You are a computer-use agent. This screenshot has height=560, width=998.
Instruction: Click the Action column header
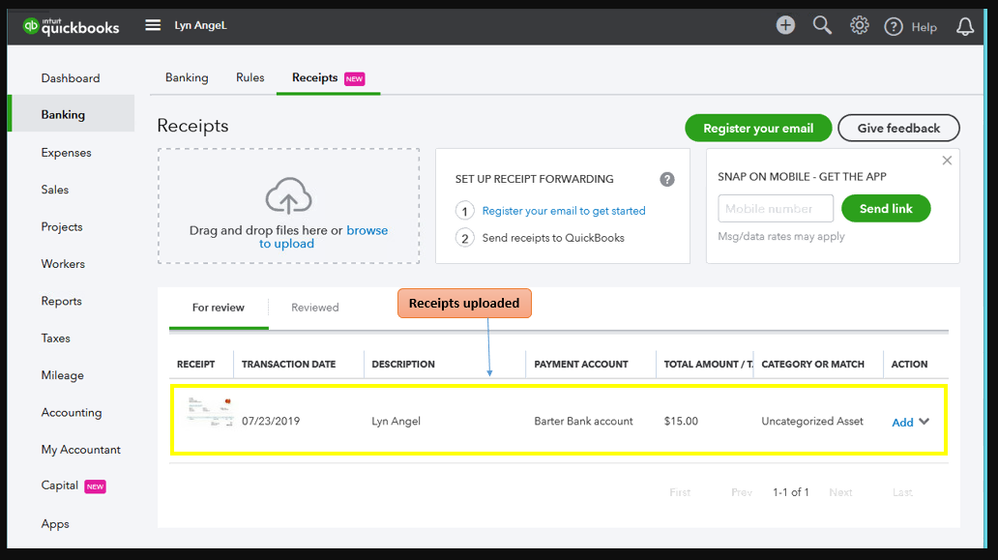(909, 364)
